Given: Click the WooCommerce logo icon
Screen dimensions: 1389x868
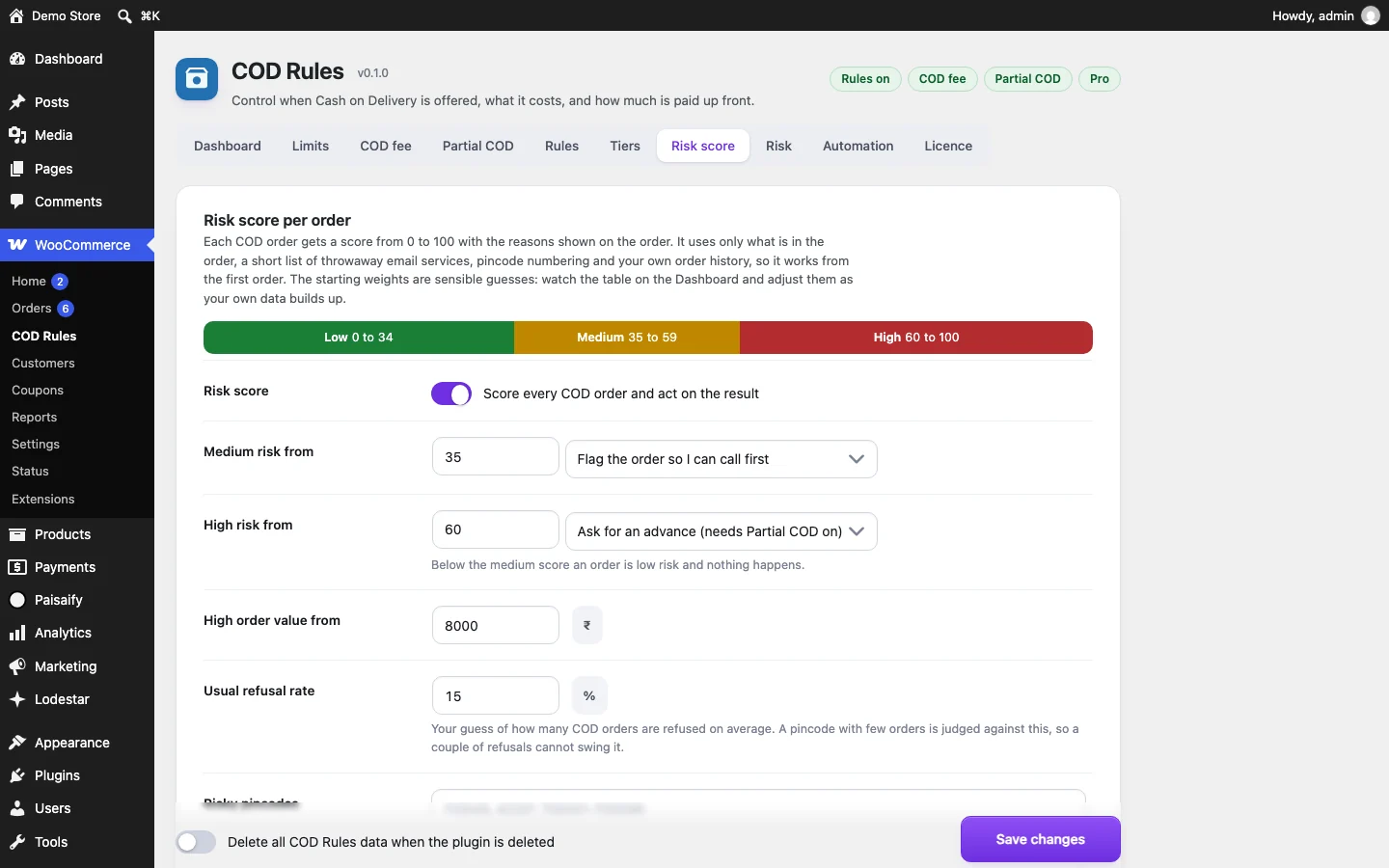Looking at the screenshot, I should [17, 245].
